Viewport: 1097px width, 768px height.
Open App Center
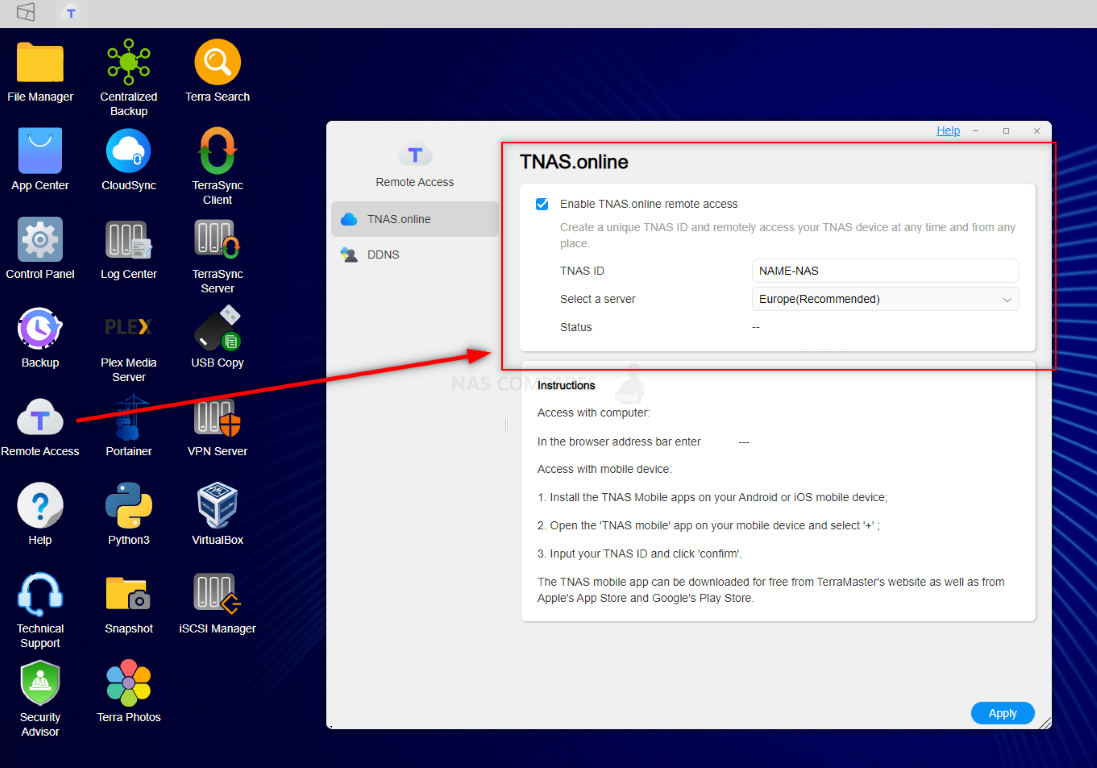point(40,150)
